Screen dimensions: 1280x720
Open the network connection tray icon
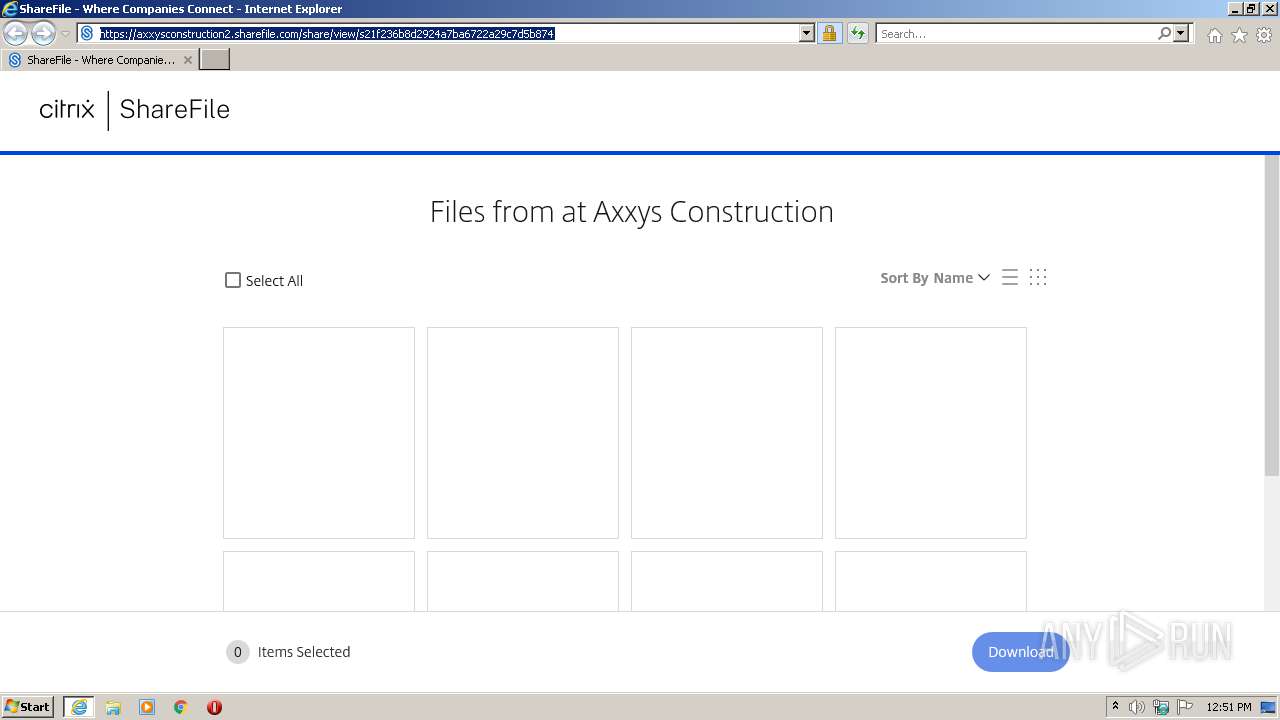[x=1161, y=707]
